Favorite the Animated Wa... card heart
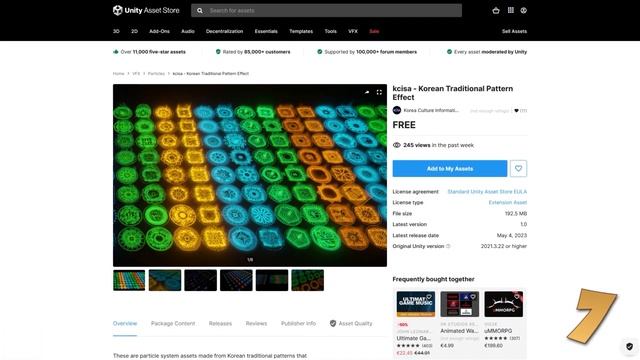640x360 pixels. point(473,297)
